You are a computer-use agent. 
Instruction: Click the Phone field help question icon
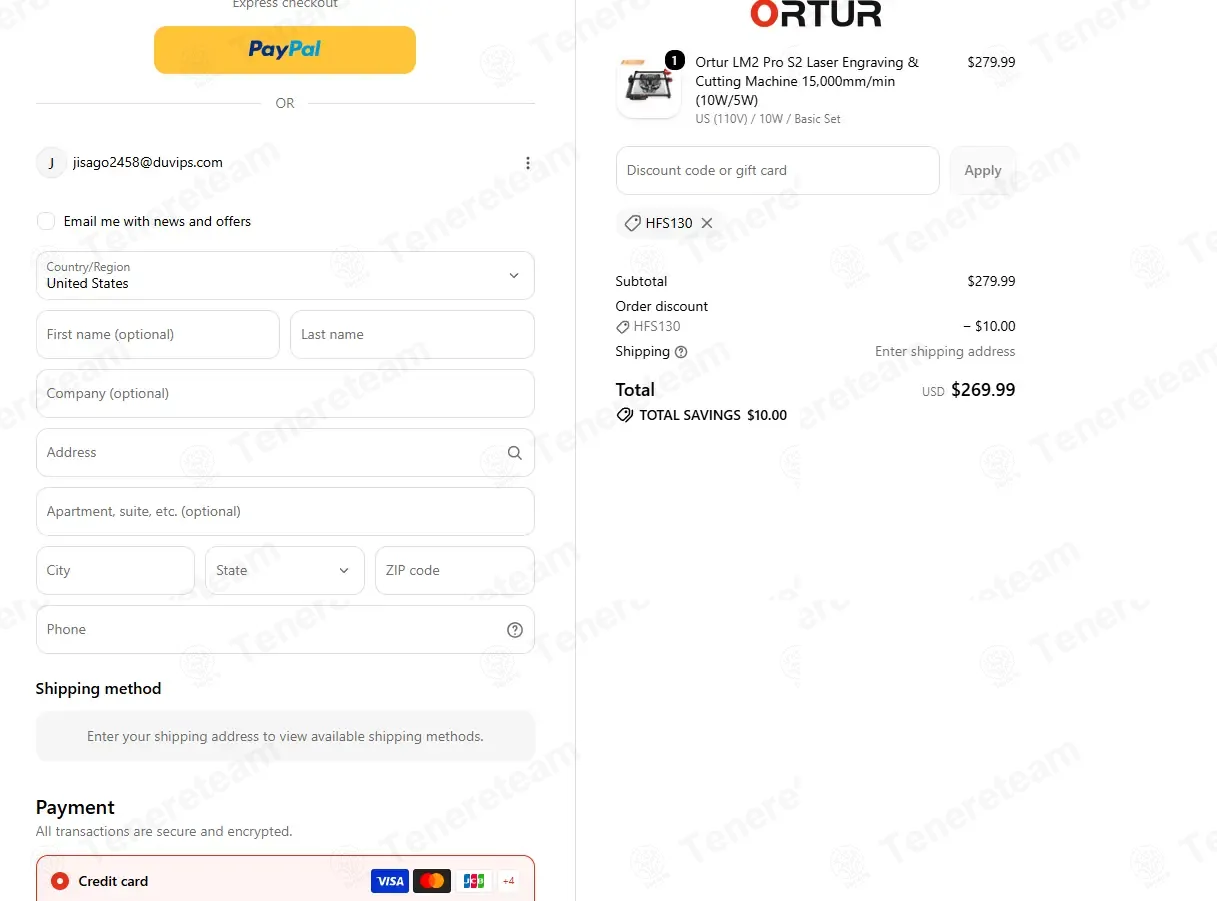point(515,630)
